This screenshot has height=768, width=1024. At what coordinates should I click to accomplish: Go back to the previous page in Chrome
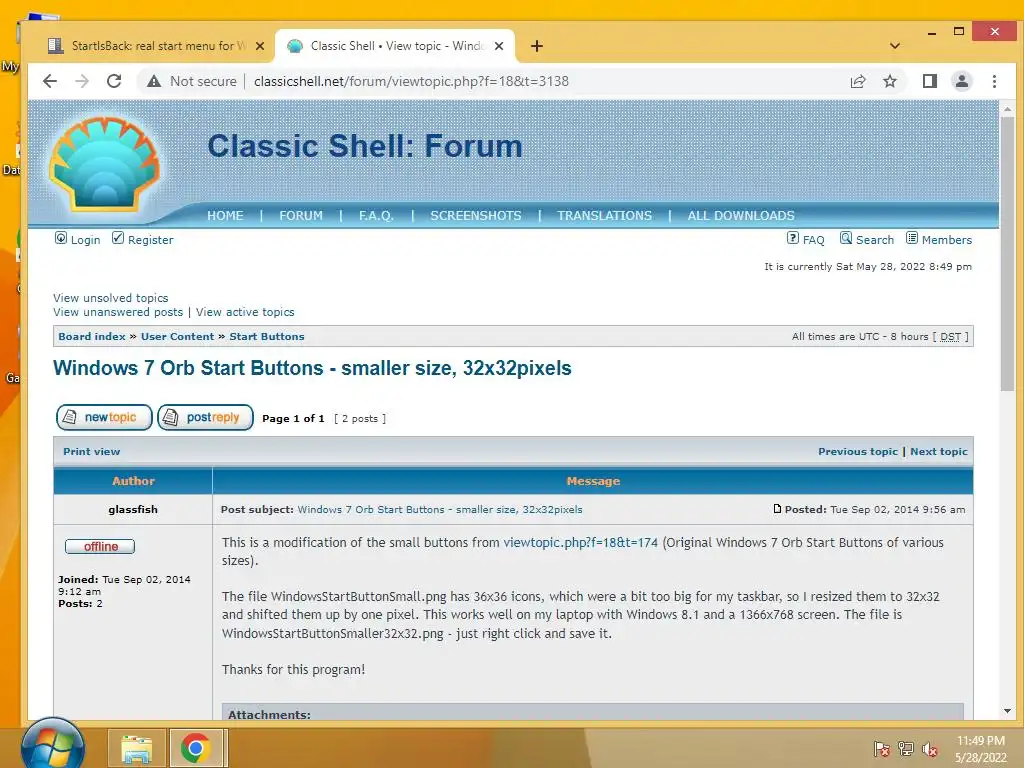50,81
